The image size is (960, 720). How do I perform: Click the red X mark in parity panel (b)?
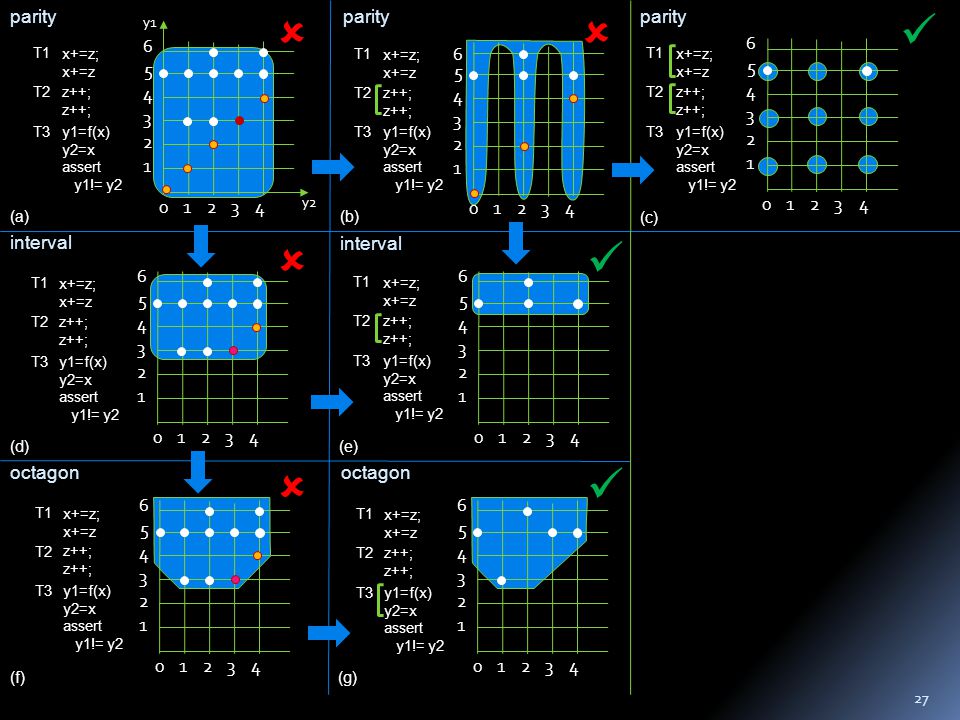point(596,32)
